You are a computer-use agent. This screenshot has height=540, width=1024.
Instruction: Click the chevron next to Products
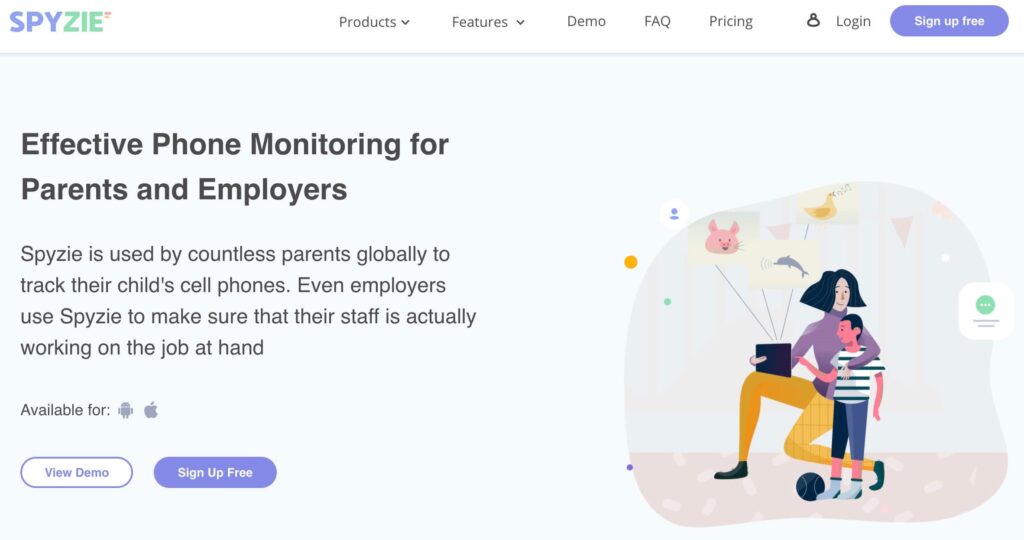406,22
